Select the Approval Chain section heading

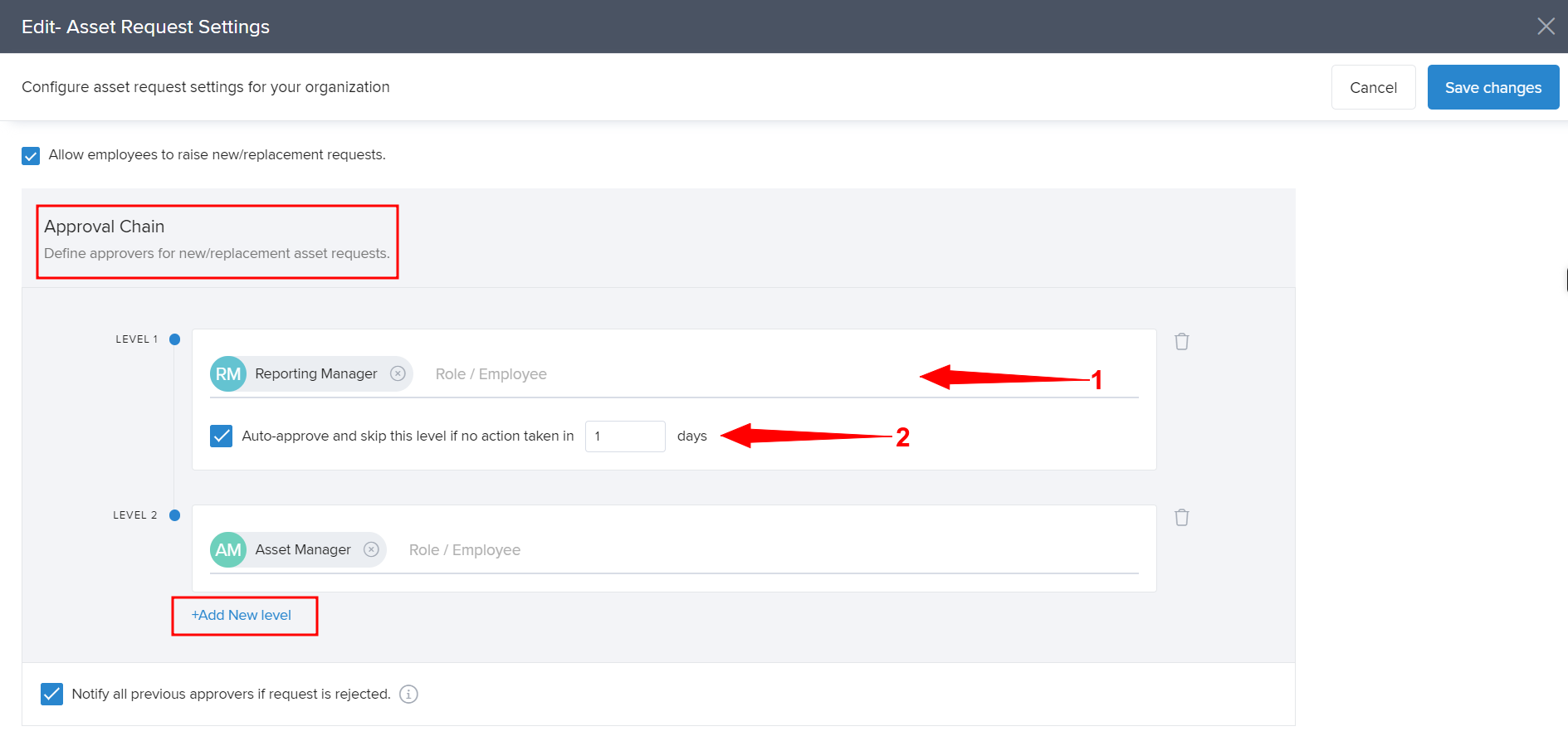coord(105,227)
